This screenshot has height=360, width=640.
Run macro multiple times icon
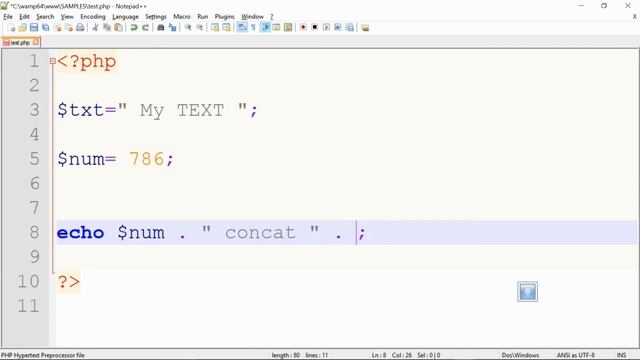338,27
